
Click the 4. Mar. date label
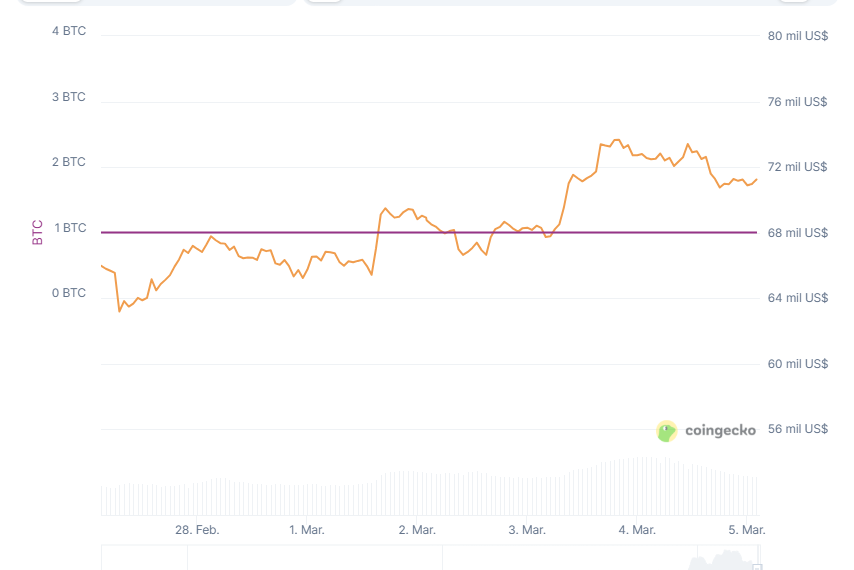[637, 530]
